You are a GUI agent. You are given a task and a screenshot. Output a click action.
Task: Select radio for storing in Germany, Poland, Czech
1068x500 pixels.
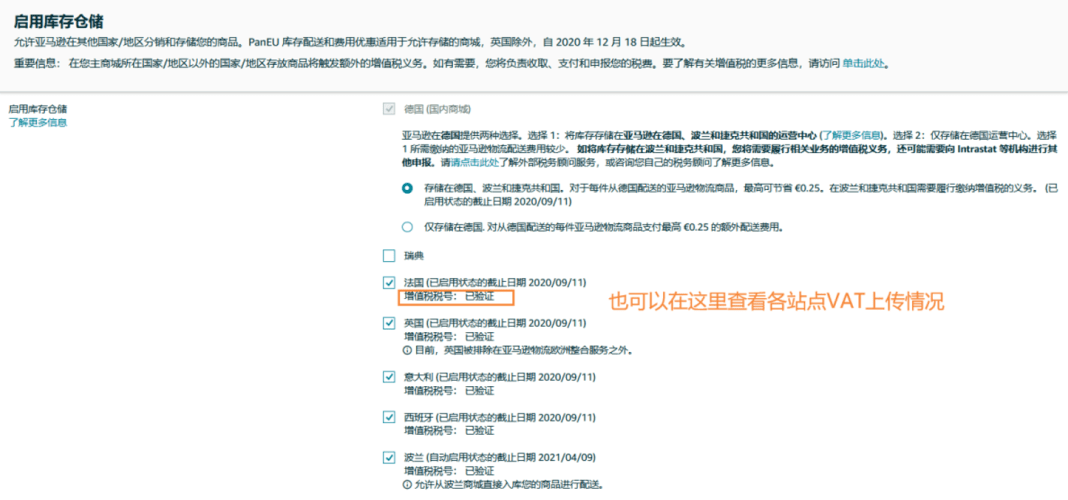[407, 187]
